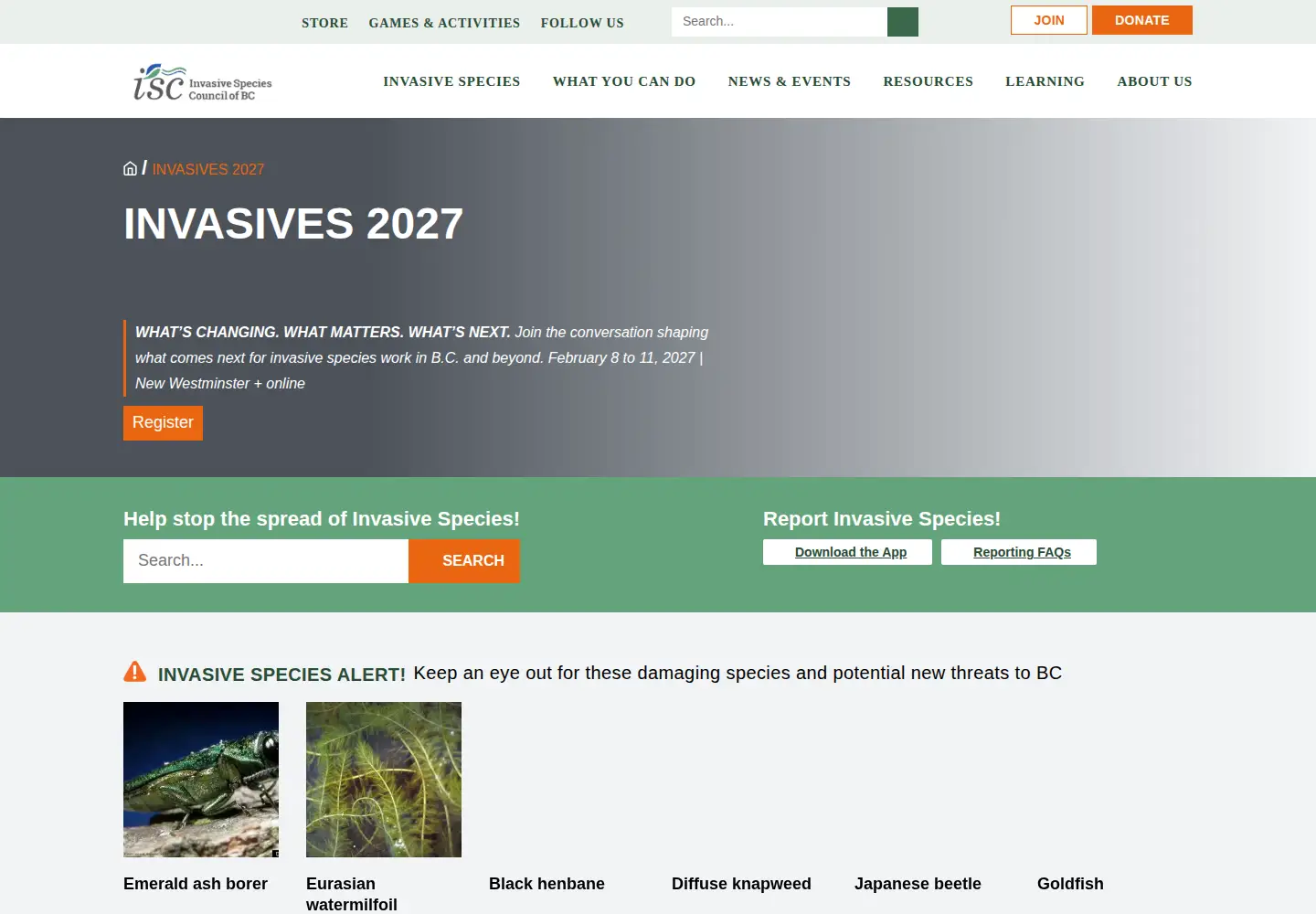Open the STORE link
Image resolution: width=1316 pixels, height=914 pixels.
tap(324, 23)
